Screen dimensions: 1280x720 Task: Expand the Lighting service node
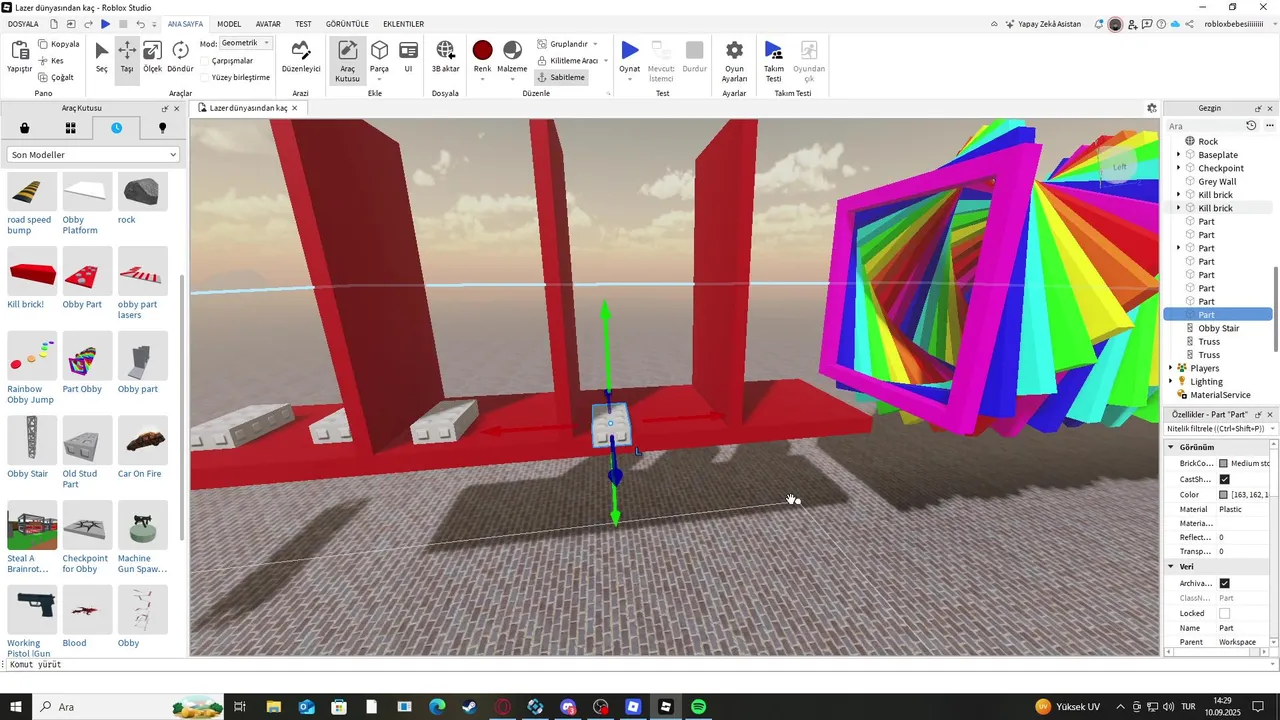coord(1171,381)
